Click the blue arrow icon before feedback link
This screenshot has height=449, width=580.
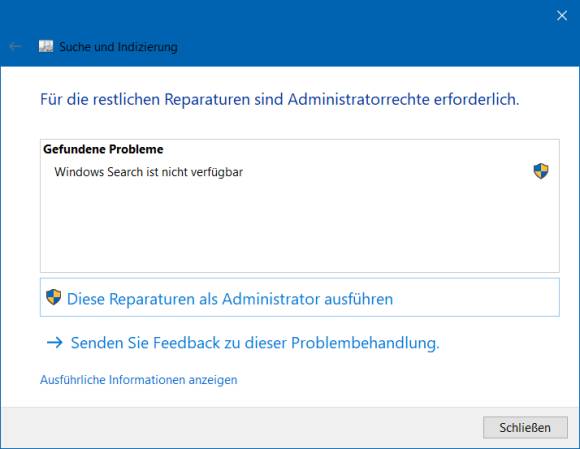point(55,343)
